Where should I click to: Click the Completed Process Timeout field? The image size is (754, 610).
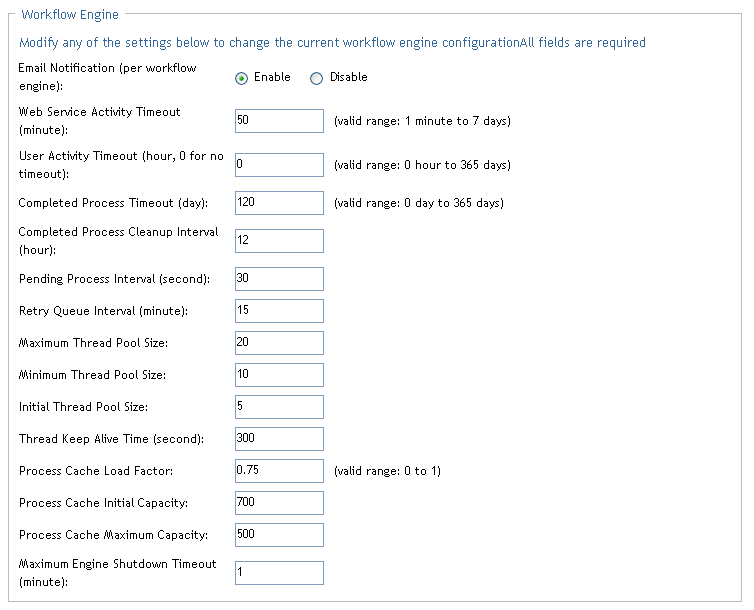click(x=279, y=203)
